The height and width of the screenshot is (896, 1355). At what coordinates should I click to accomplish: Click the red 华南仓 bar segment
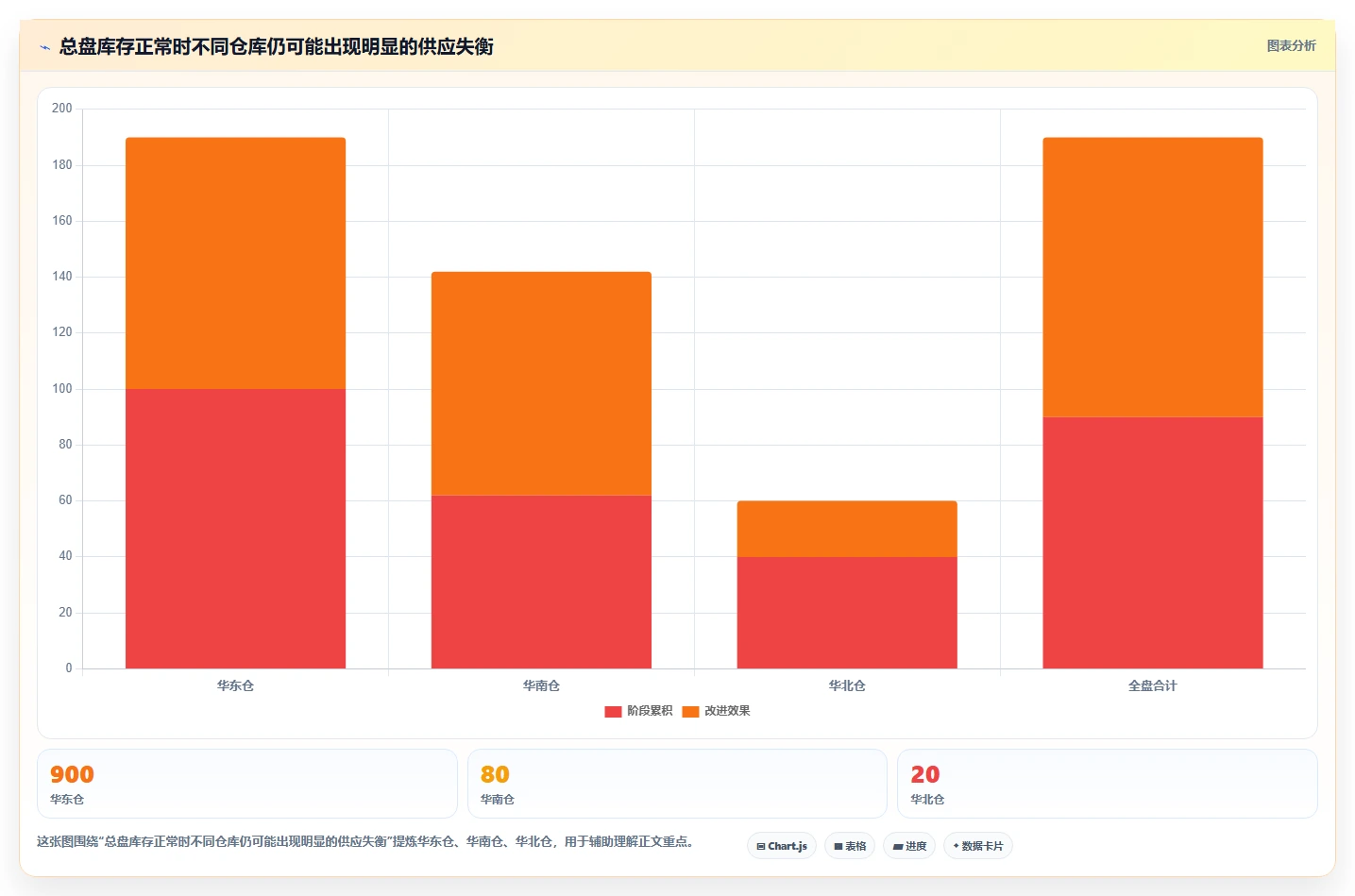(x=541, y=582)
